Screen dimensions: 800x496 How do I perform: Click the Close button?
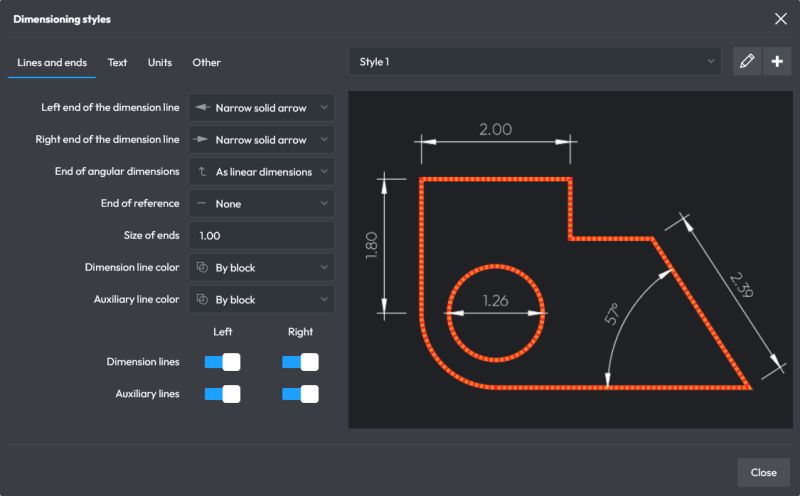coord(763,473)
